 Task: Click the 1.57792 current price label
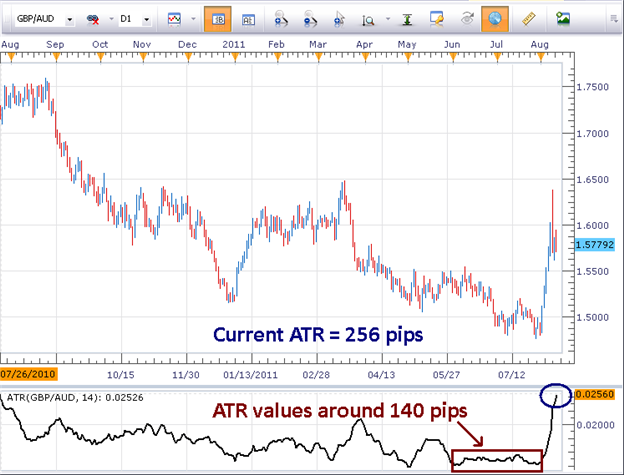595,244
